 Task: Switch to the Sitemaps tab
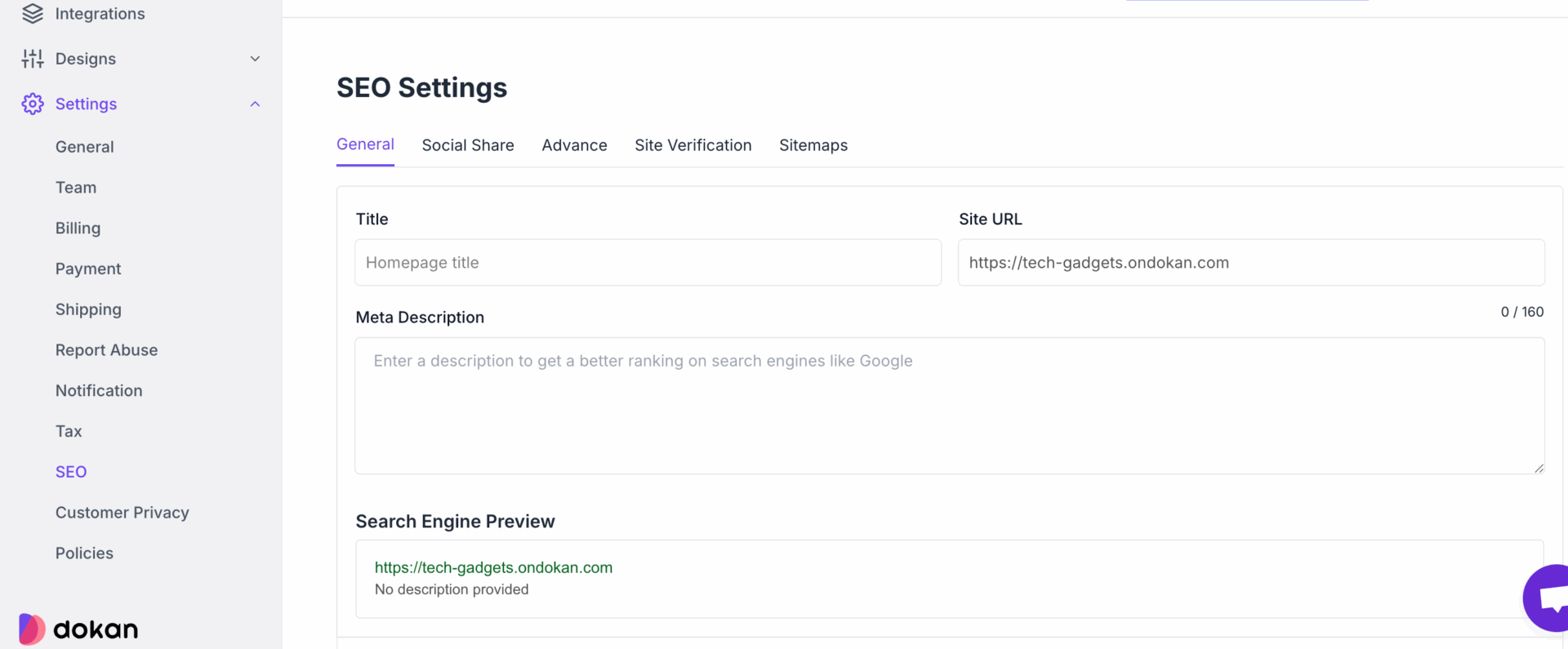813,145
